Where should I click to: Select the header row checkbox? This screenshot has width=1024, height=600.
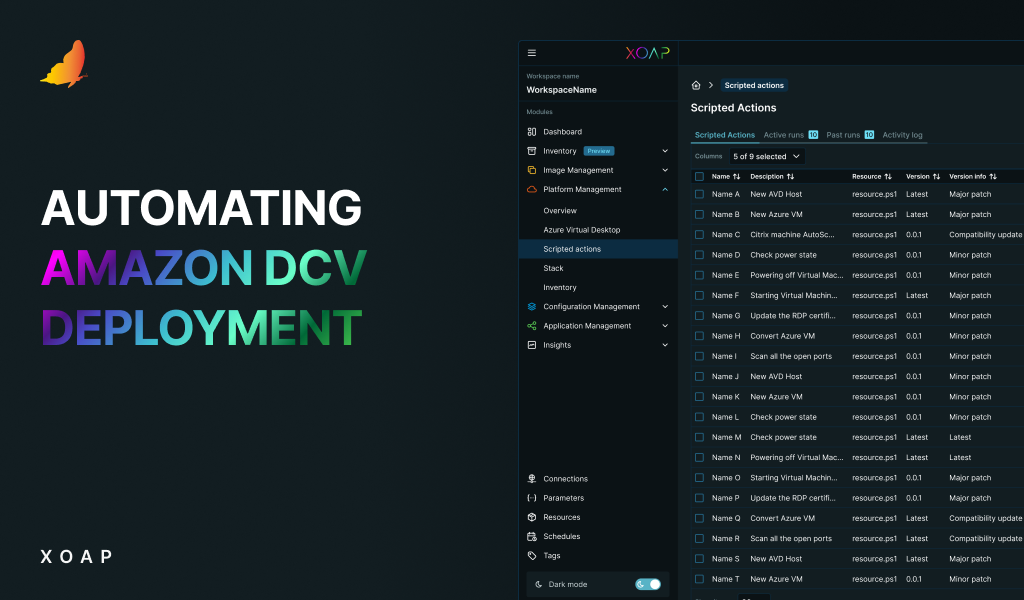[698, 176]
